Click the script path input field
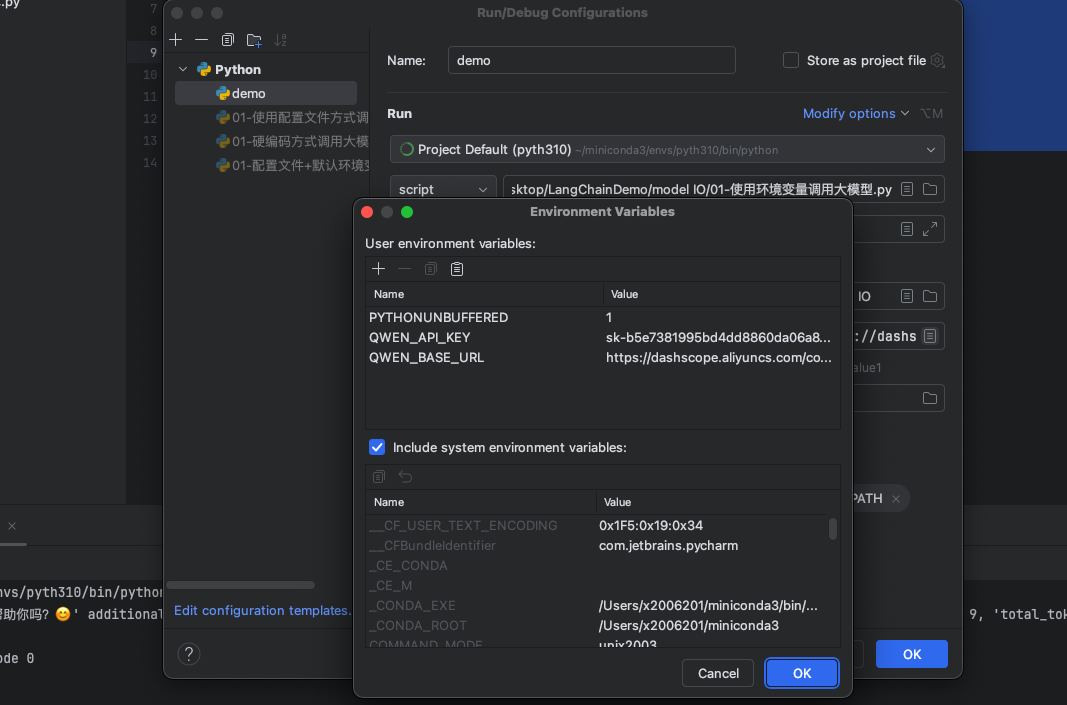Image resolution: width=1067 pixels, height=705 pixels. point(701,189)
